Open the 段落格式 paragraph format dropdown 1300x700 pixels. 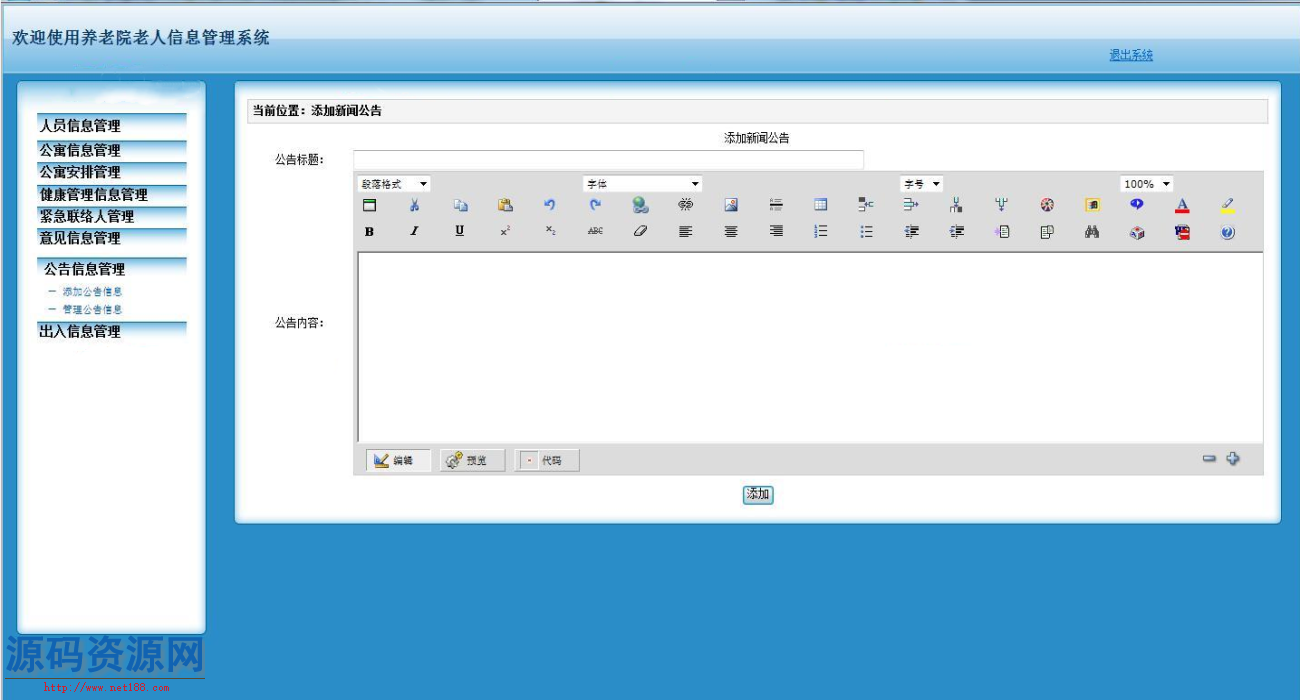point(394,184)
